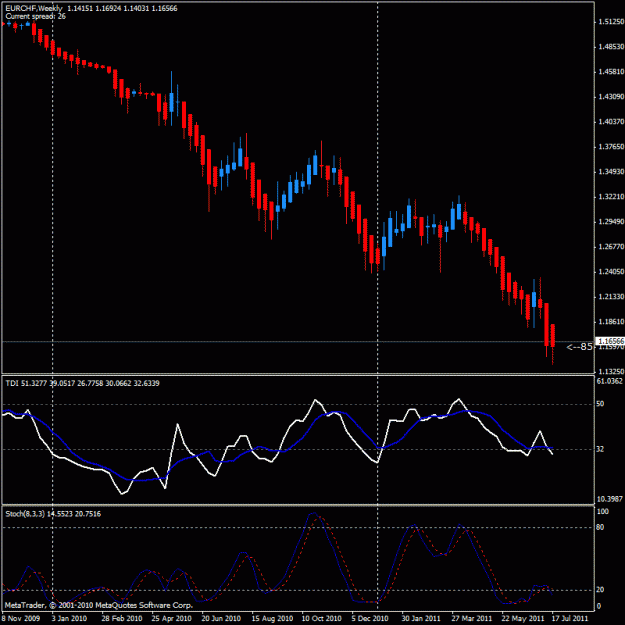Viewport: 625px width, 625px height.
Task: Select the 1.29490 price level label
Action: pos(611,222)
